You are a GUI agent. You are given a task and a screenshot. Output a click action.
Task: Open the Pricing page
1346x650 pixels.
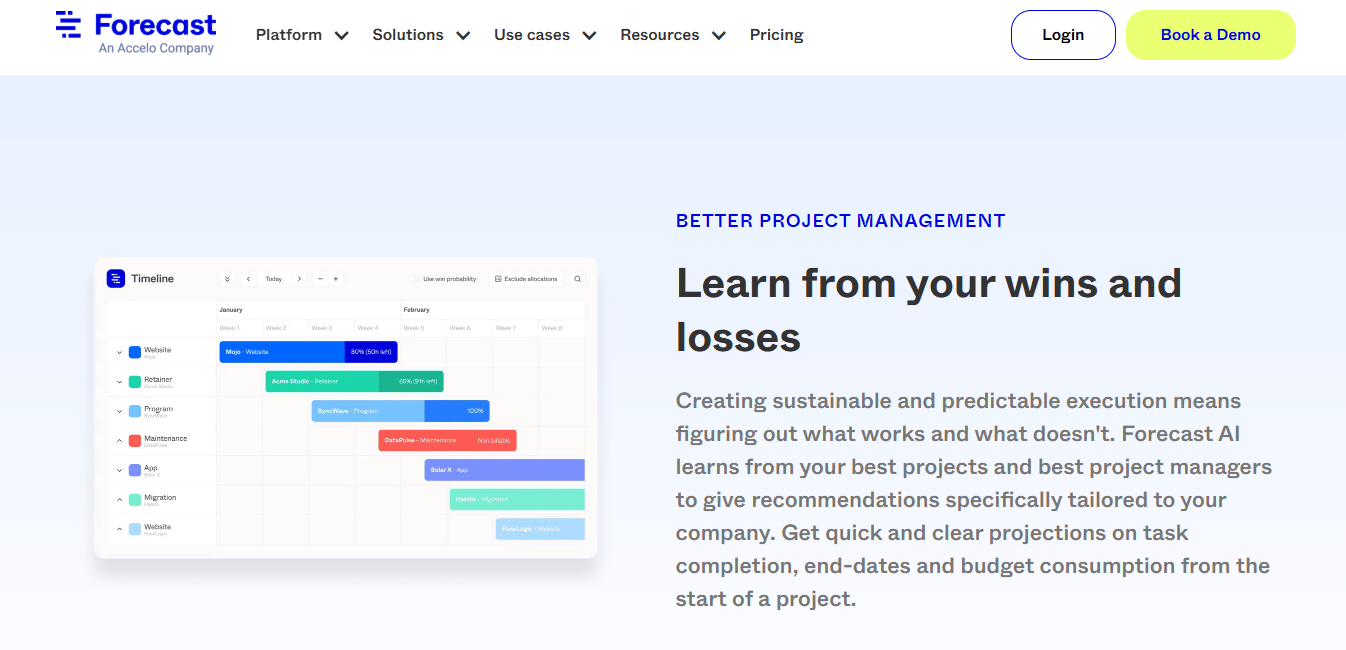tap(776, 35)
